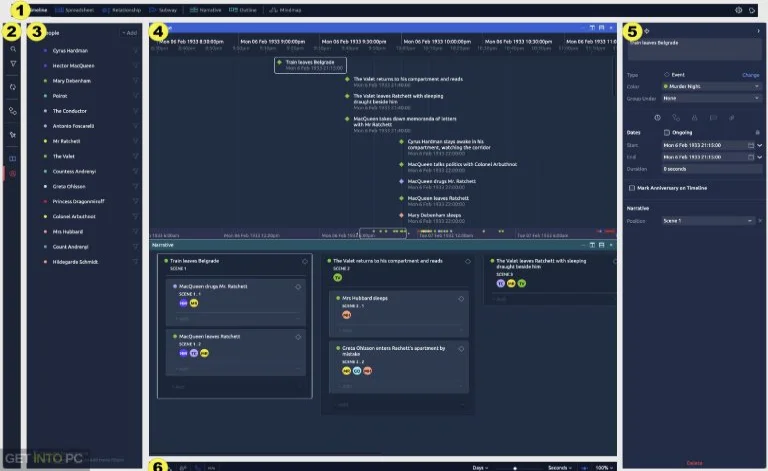The height and width of the screenshot is (471, 768).
Task: Open the dates clock tab in inspector
Action: [657, 118]
